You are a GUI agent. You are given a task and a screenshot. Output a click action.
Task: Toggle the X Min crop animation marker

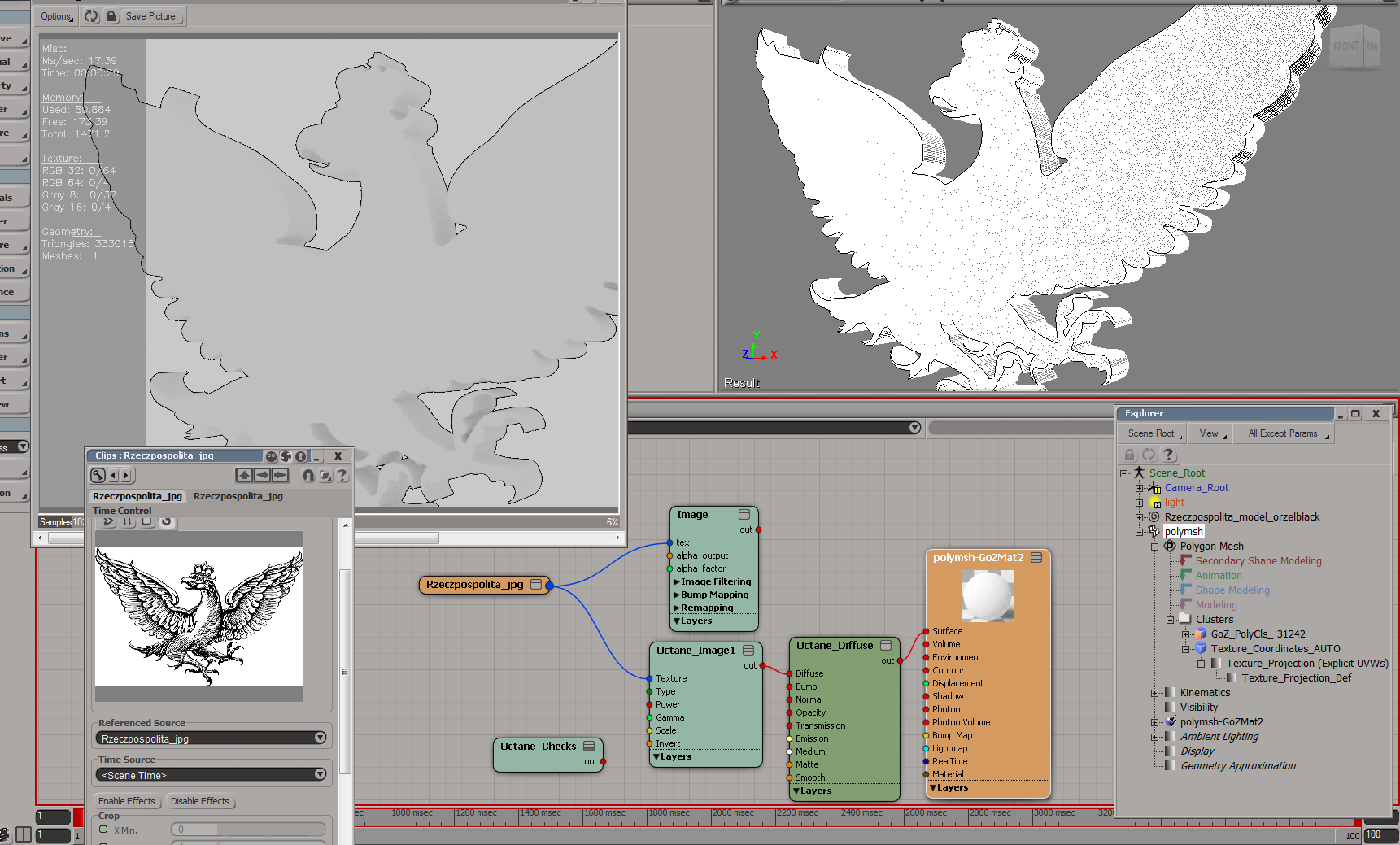point(103,830)
